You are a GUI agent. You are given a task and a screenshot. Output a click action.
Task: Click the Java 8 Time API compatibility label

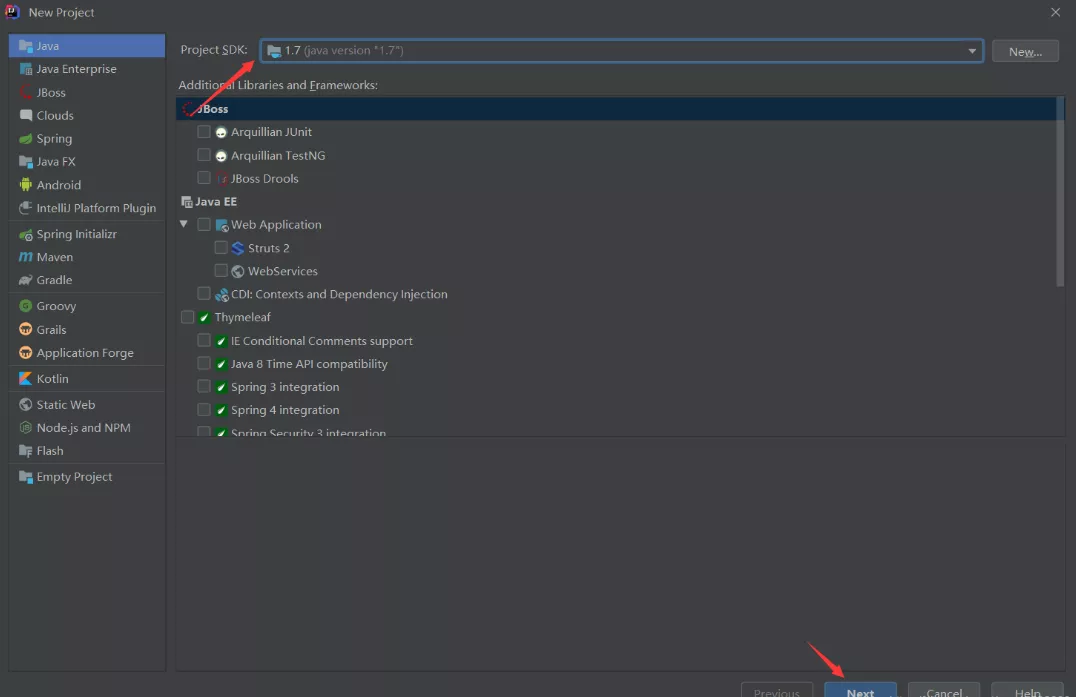tap(309, 364)
